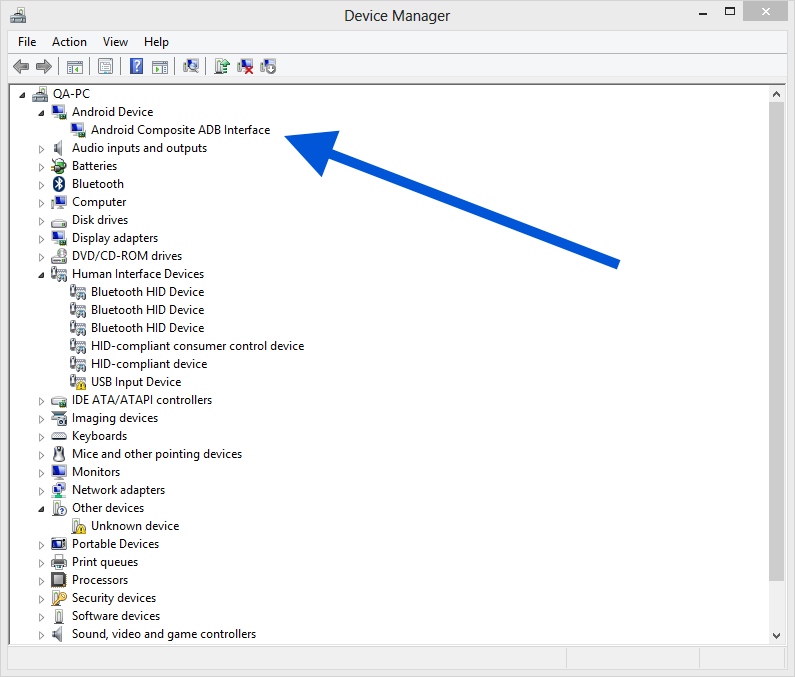The height and width of the screenshot is (677, 795).
Task: Expand Audio inputs and outputs
Action: pos(41,149)
